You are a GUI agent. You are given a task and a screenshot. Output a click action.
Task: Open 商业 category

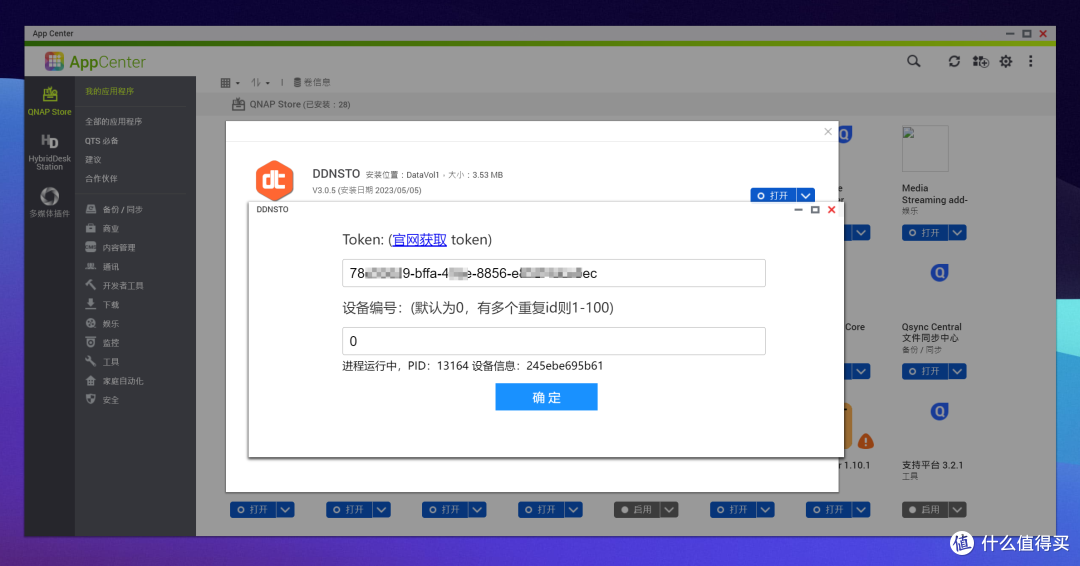[103, 228]
